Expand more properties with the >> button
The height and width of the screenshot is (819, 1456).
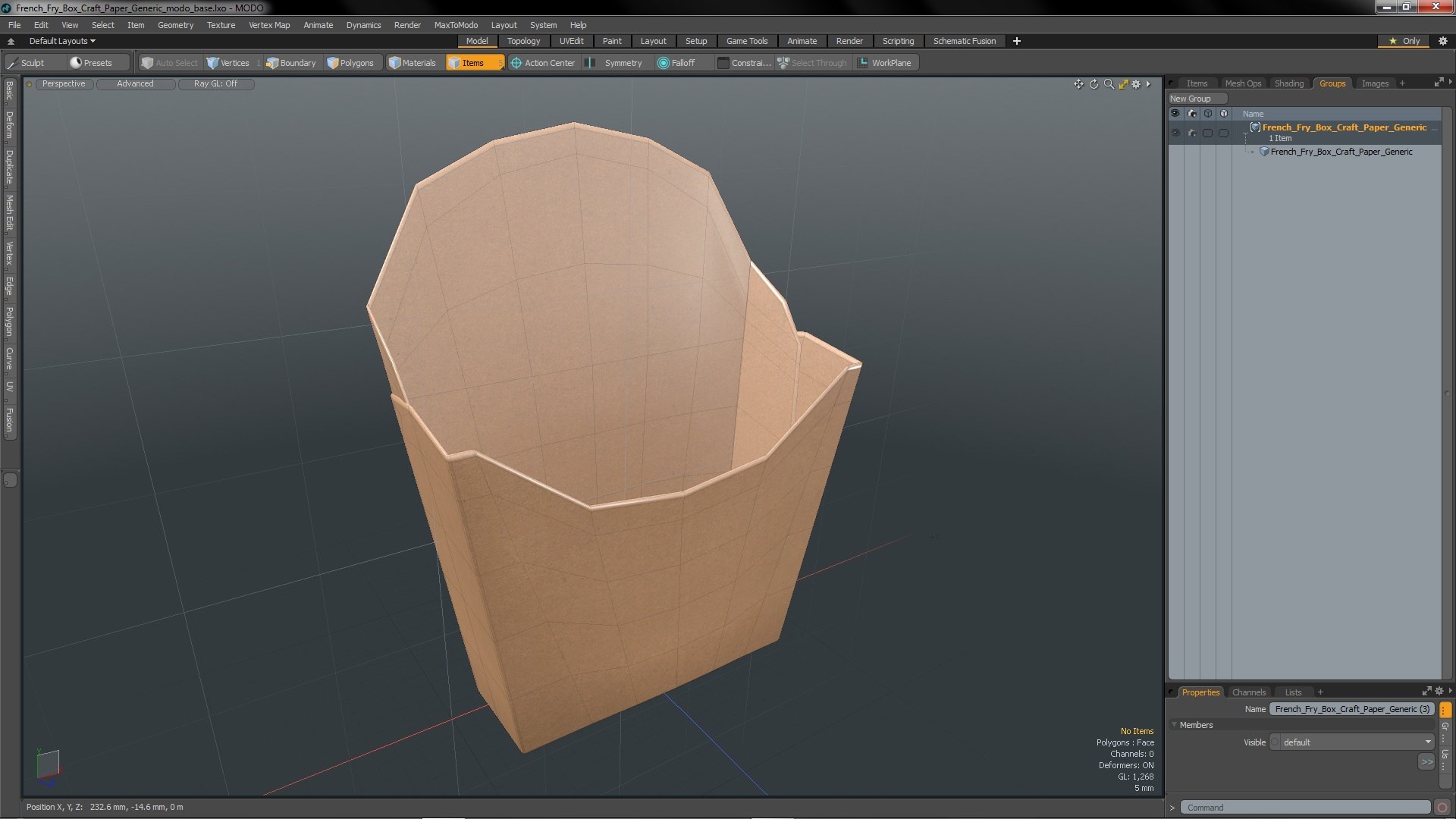click(1426, 762)
